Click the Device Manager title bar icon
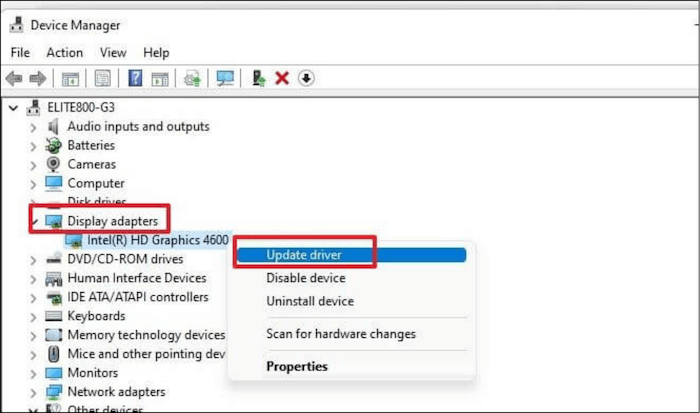Image resolution: width=700 pixels, height=413 pixels. (x=17, y=25)
